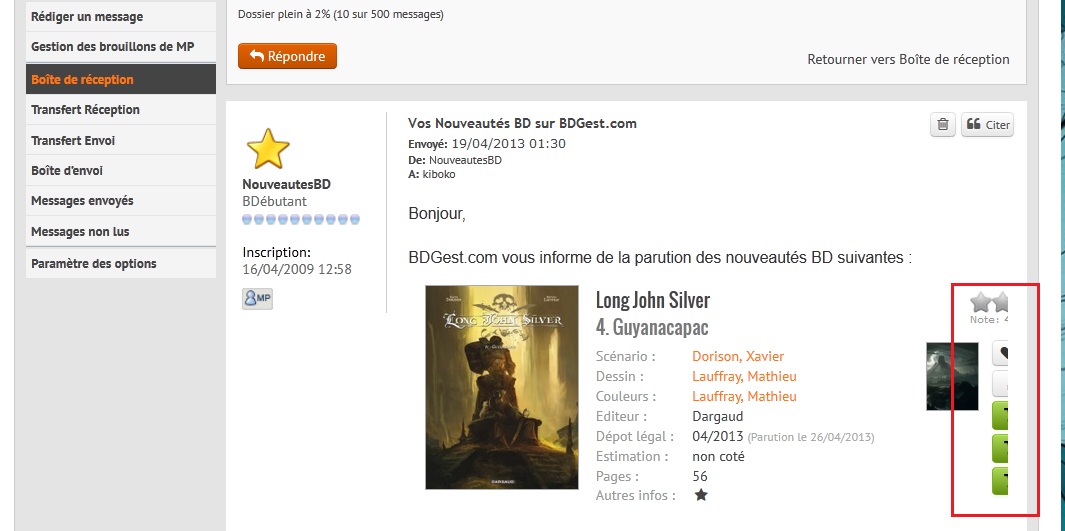
Task: Click the trash delete message icon
Action: [943, 124]
